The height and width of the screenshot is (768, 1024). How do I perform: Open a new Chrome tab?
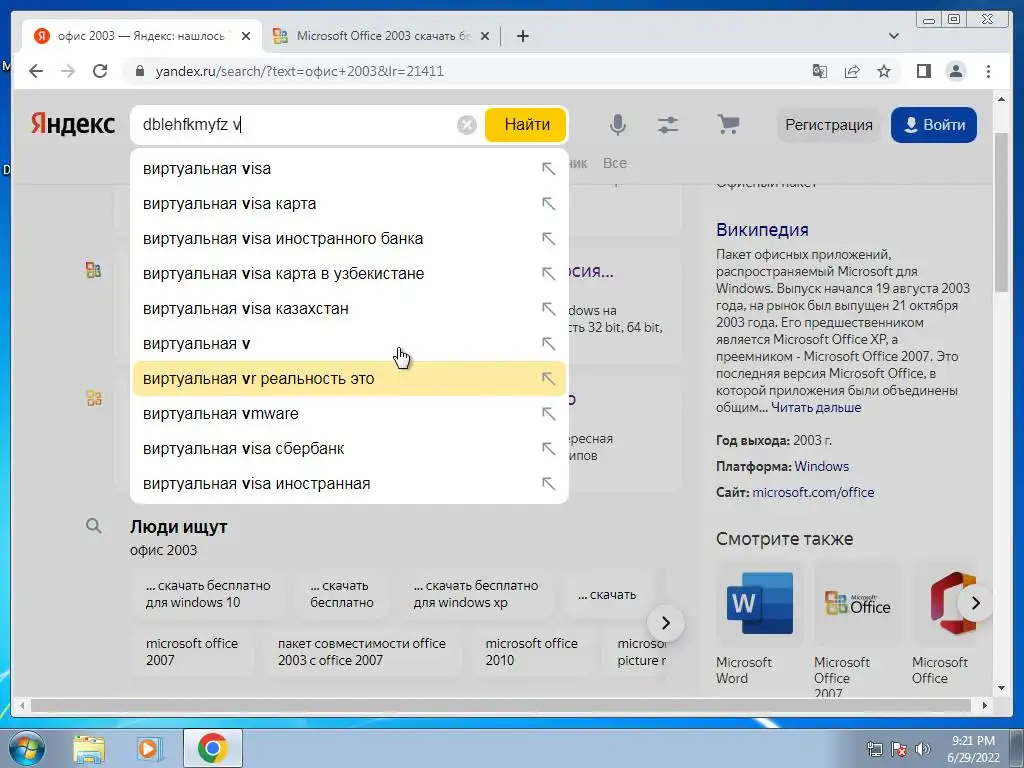[522, 36]
